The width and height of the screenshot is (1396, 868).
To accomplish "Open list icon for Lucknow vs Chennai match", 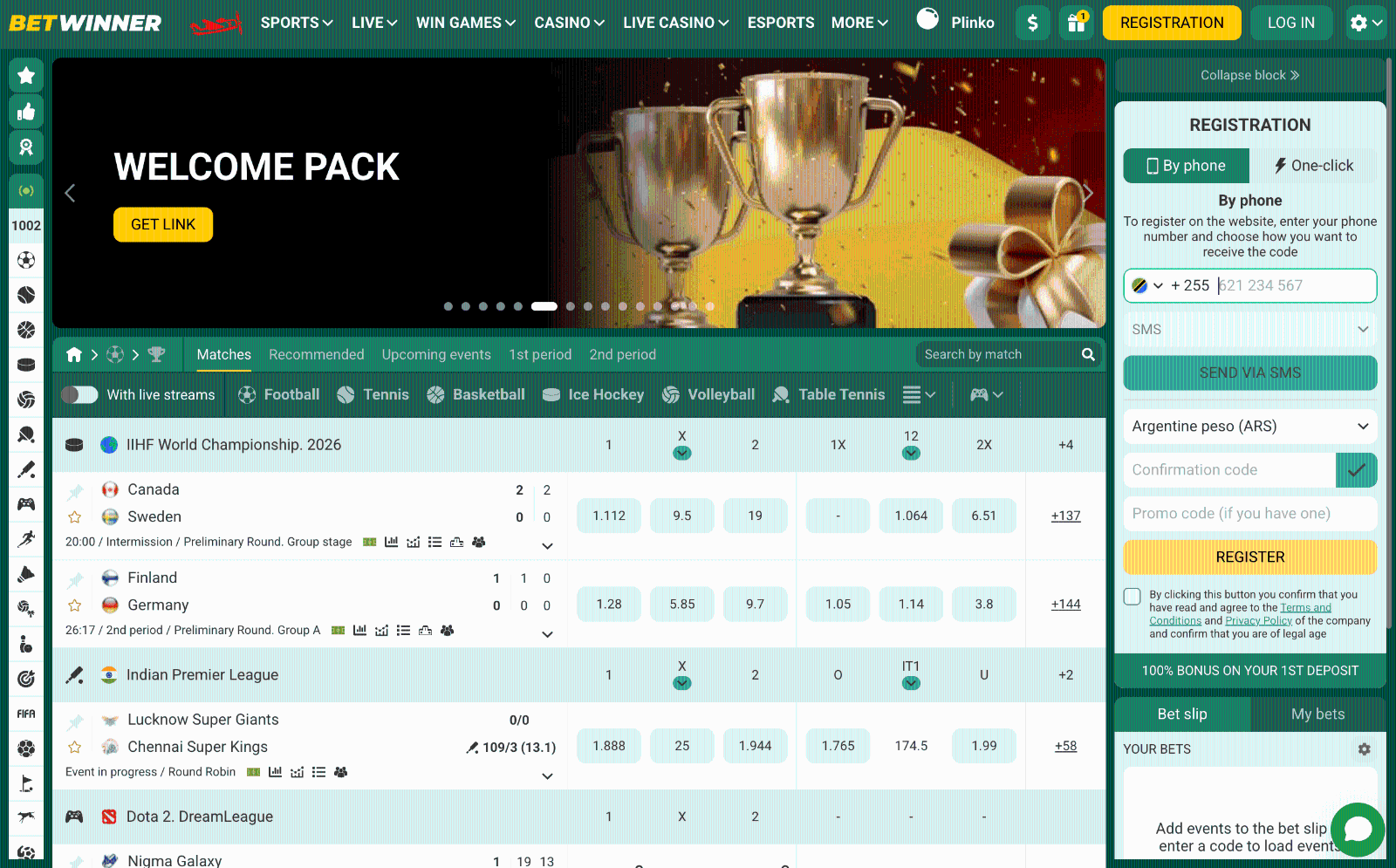I will (318, 772).
